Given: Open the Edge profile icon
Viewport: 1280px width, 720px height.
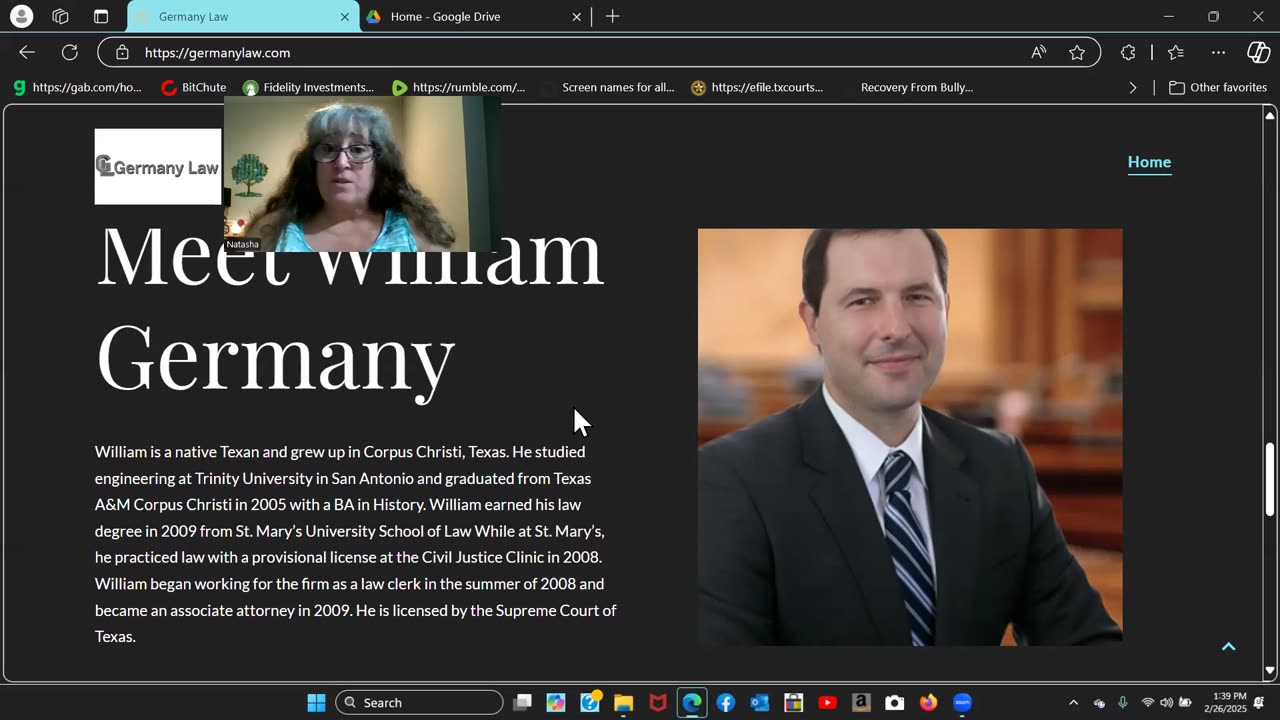Looking at the screenshot, I should tap(20, 16).
